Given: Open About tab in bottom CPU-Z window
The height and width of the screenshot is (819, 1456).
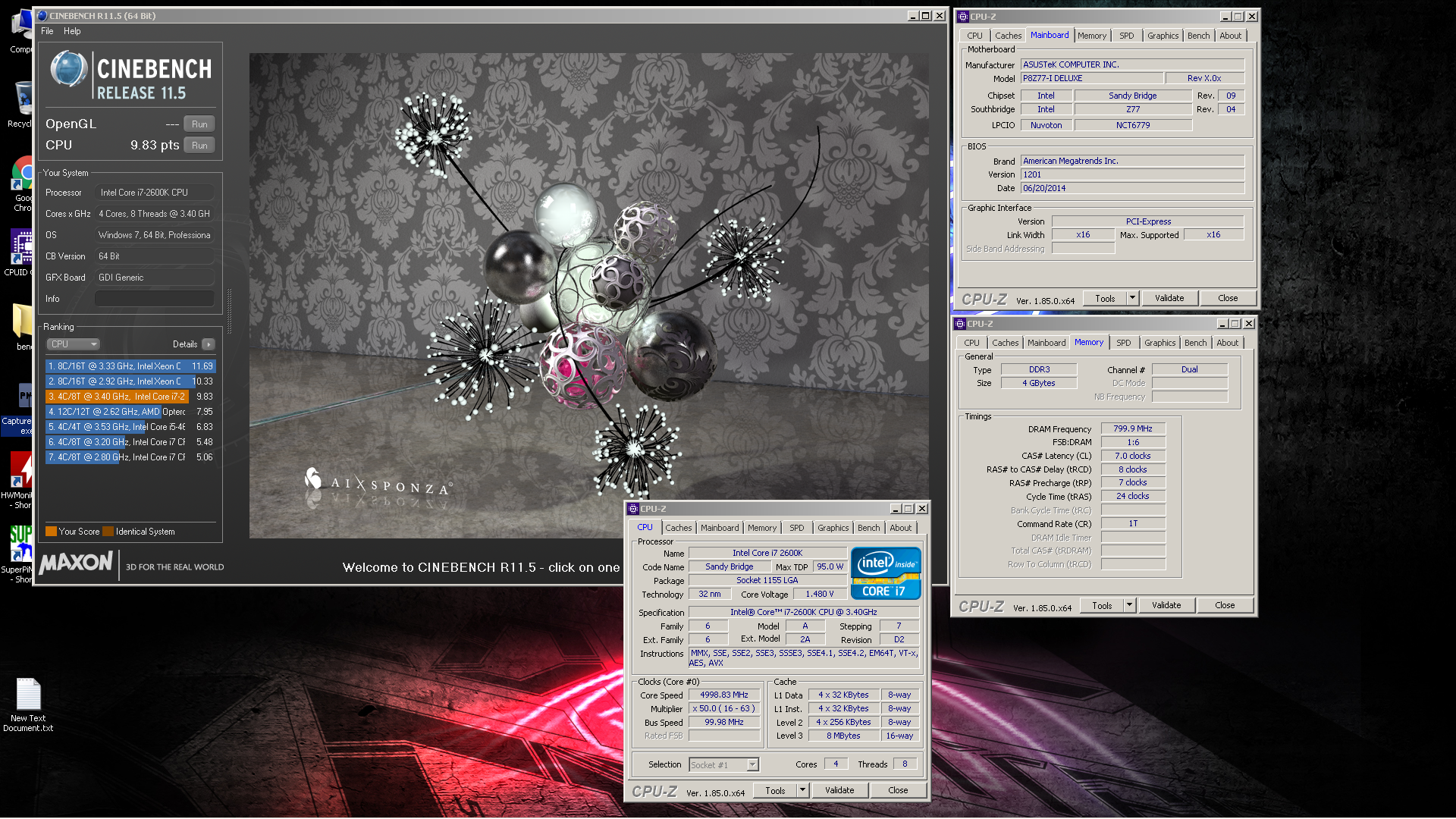Looking at the screenshot, I should [900, 528].
